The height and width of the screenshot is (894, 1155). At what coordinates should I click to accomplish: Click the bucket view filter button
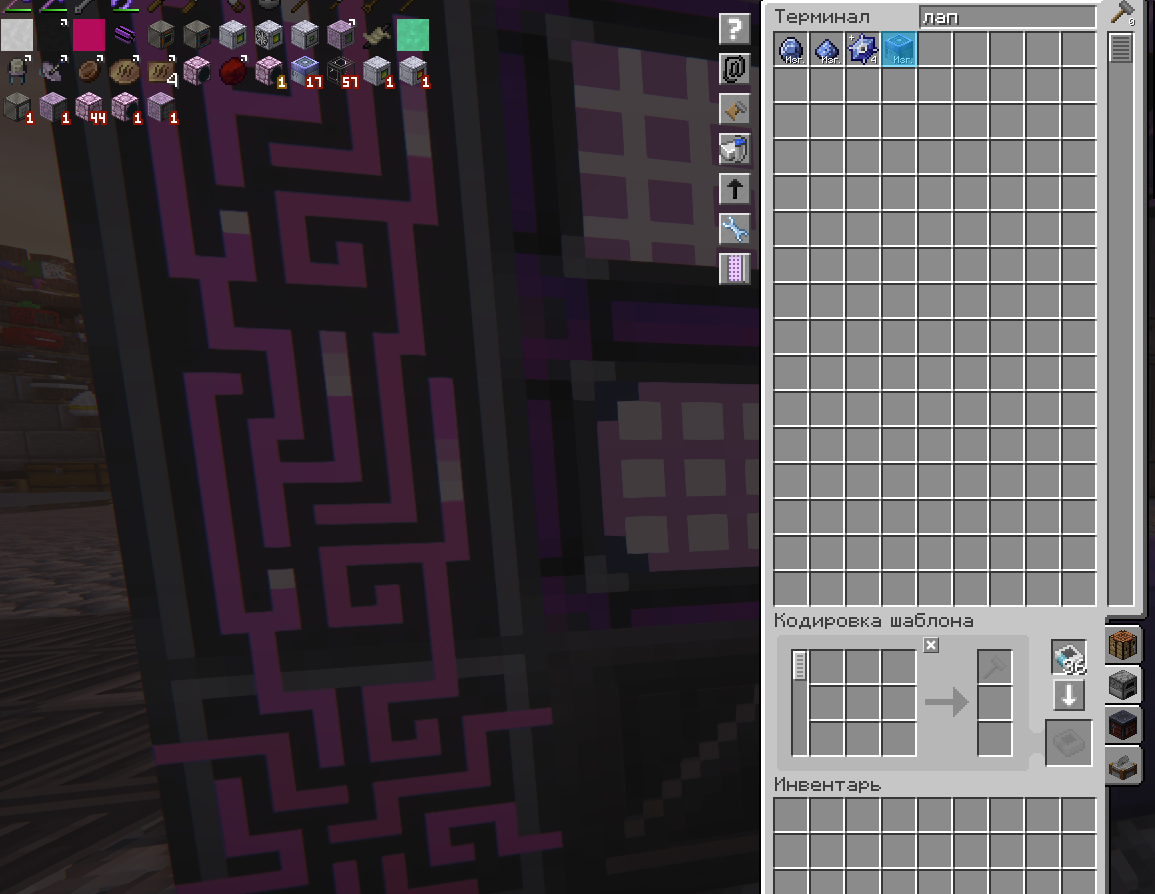[x=734, y=149]
